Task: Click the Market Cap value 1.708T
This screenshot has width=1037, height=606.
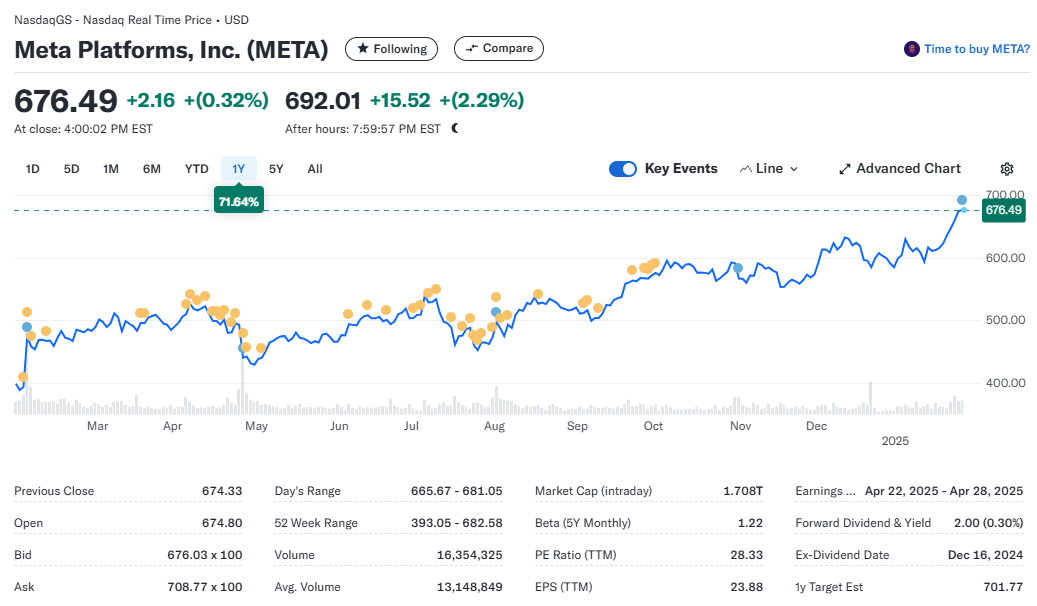Action: point(743,491)
